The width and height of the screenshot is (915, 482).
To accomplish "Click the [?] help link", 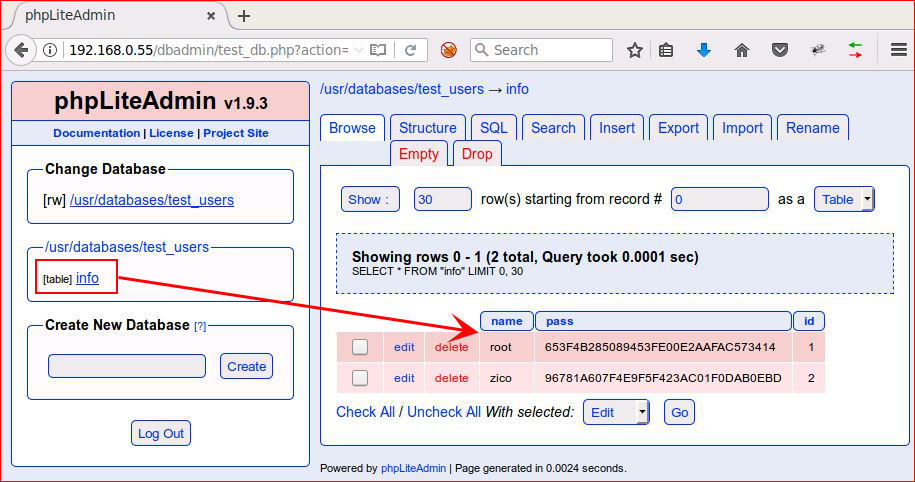I will pyautogui.click(x=200, y=326).
